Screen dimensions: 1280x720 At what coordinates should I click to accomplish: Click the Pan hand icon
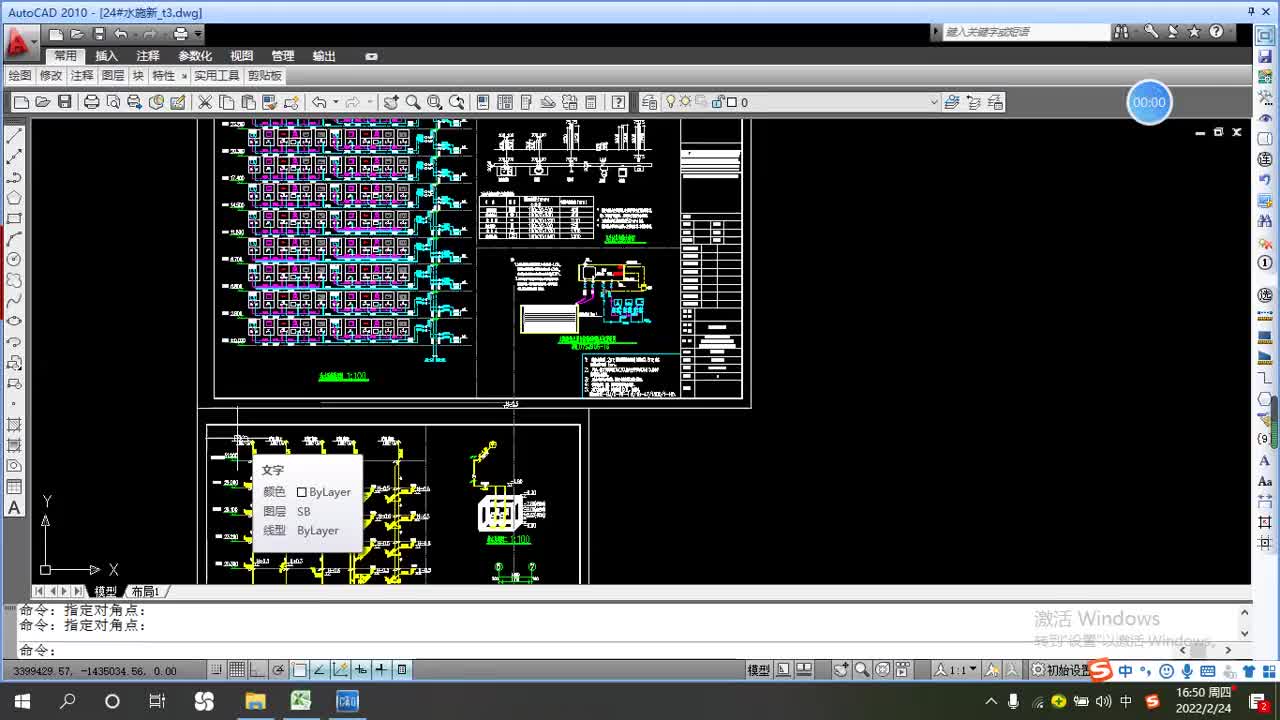tap(391, 102)
